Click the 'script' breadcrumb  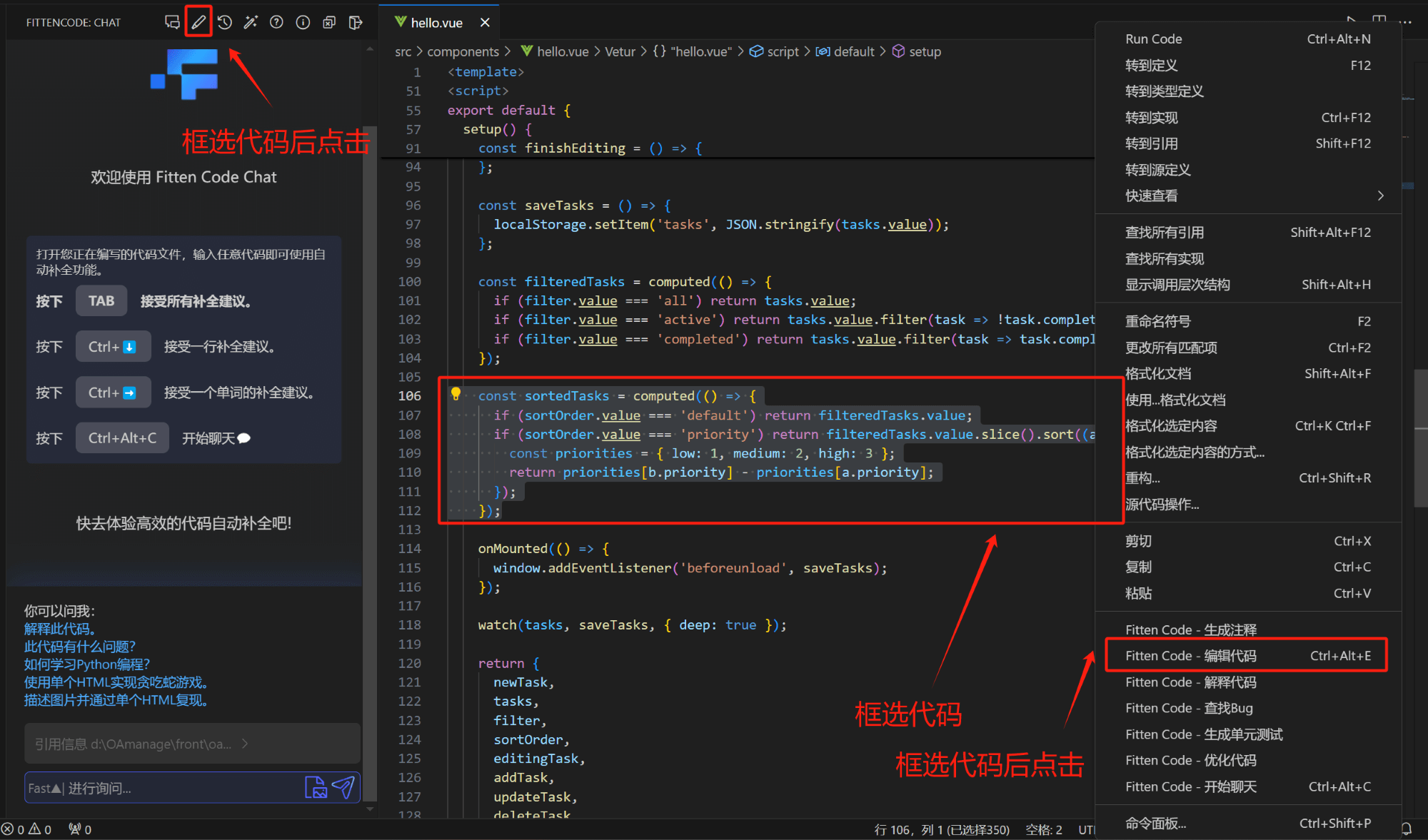pyautogui.click(x=775, y=51)
